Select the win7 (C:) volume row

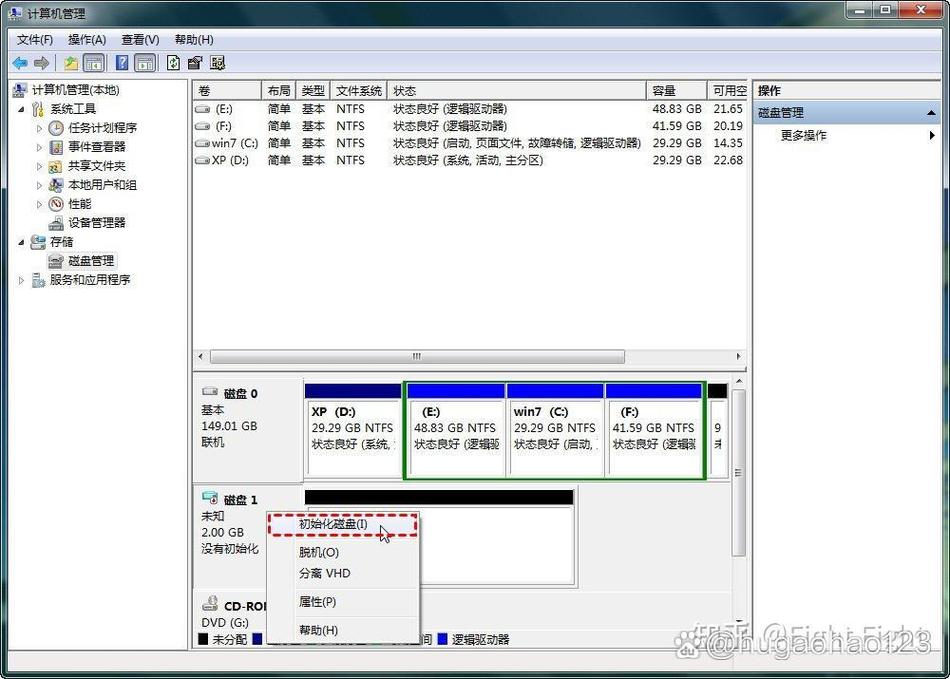tap(470, 143)
